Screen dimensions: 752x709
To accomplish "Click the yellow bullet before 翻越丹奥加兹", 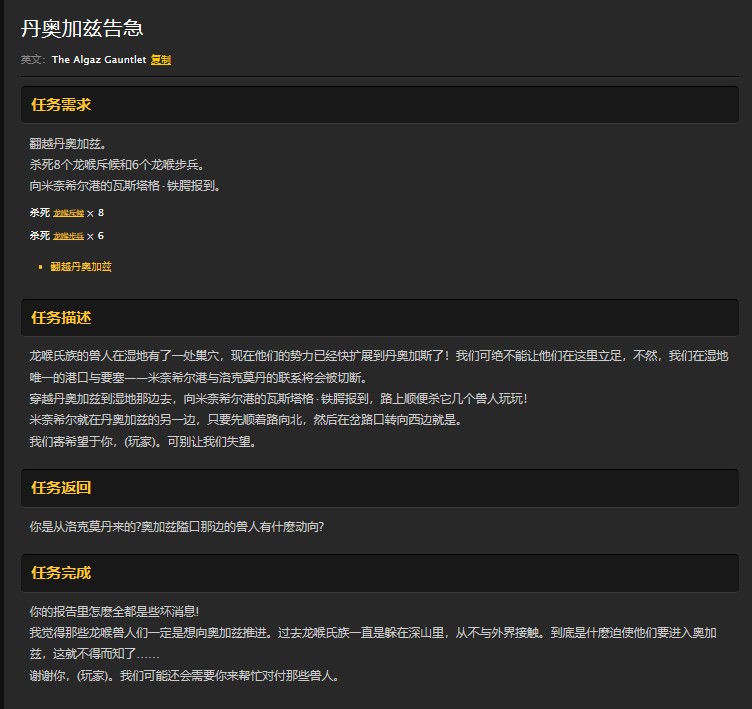I will 40,267.
